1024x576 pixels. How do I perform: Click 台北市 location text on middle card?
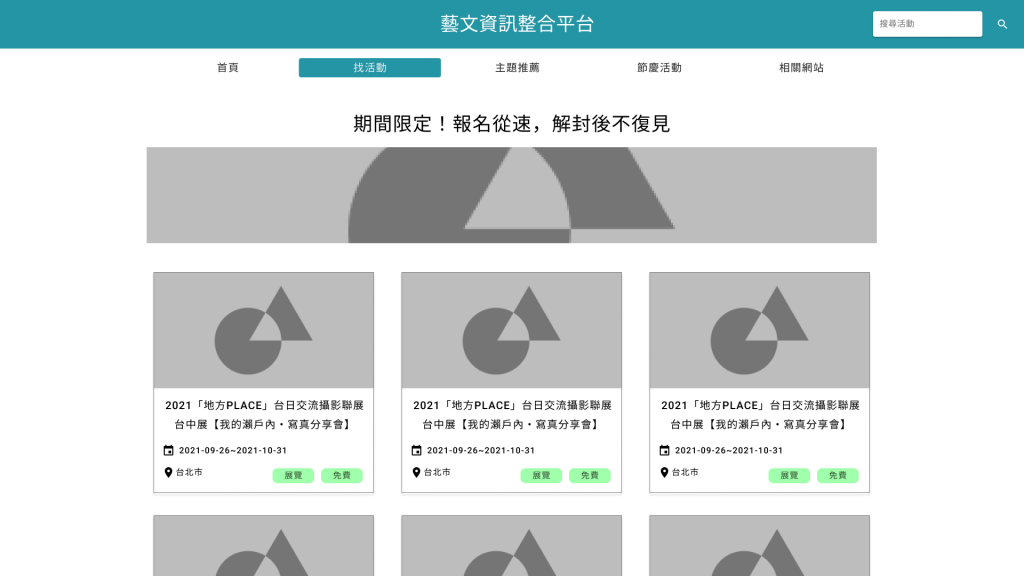pos(438,472)
